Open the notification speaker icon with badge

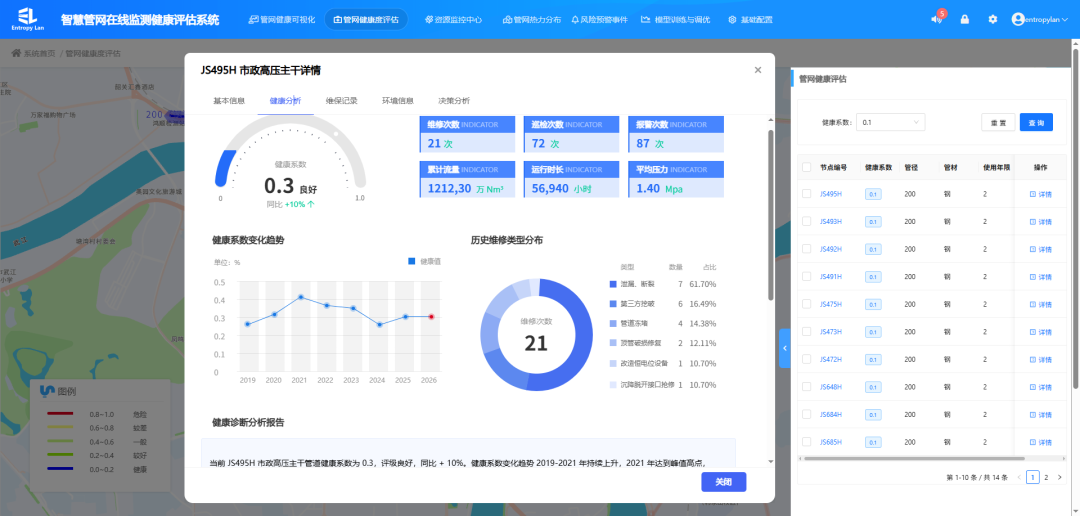(x=936, y=19)
